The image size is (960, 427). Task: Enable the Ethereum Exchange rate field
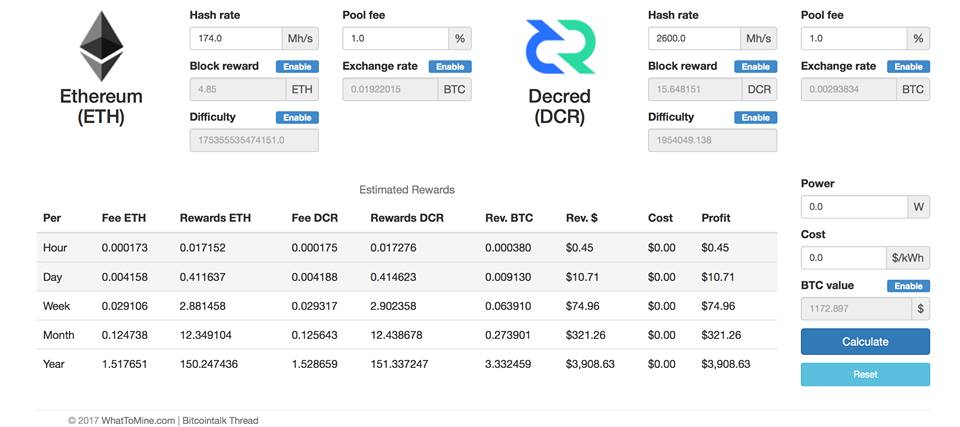449,66
